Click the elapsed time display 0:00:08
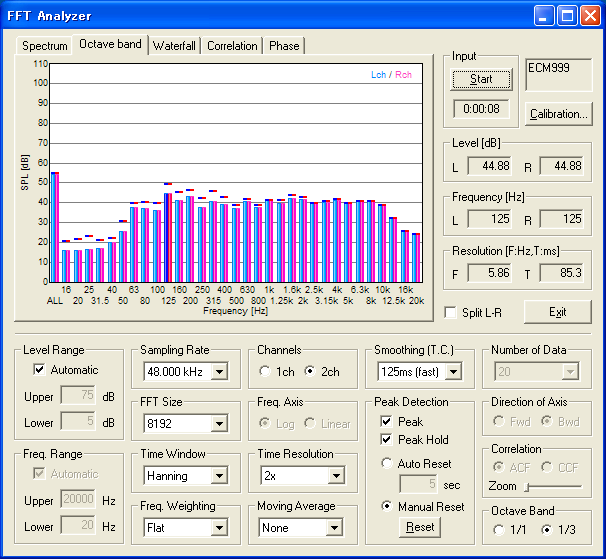The image size is (606, 559). [481, 109]
